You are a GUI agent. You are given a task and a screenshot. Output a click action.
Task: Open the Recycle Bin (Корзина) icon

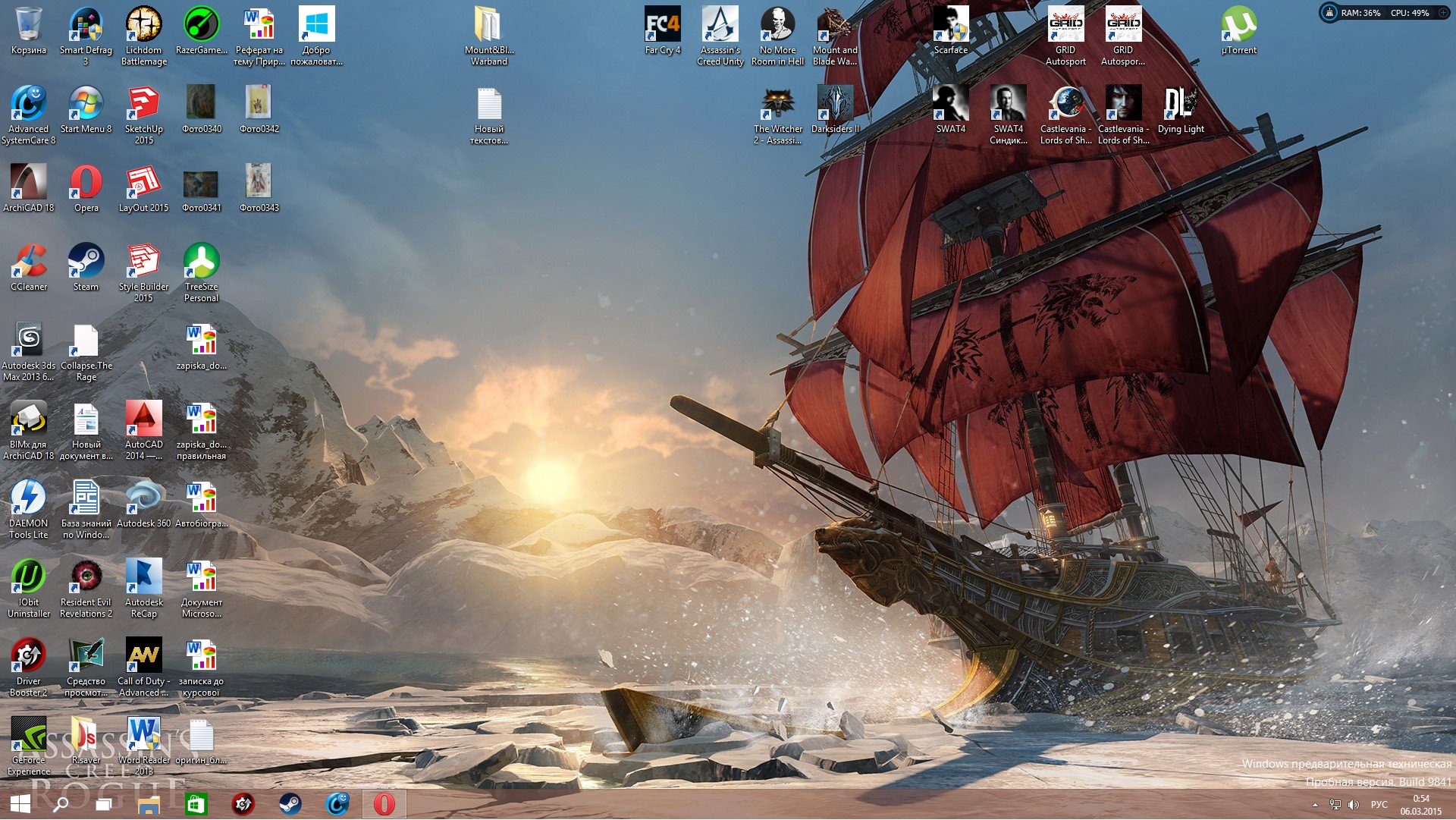(29, 30)
